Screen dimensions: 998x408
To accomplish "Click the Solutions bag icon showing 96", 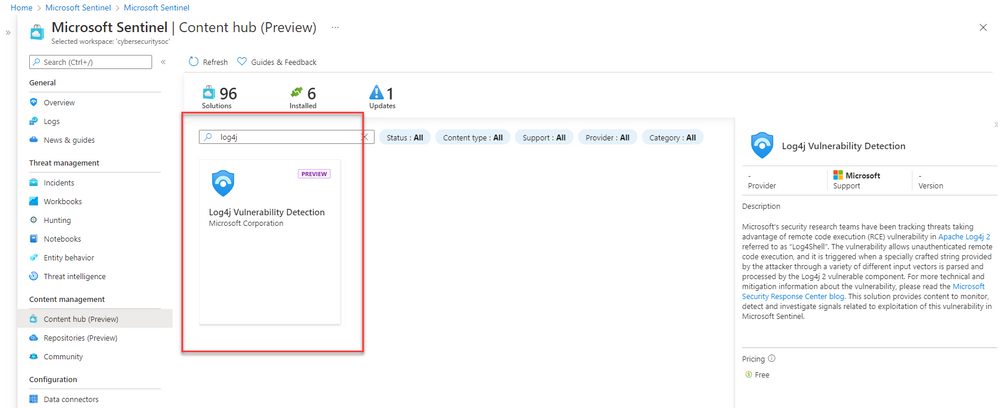I will coord(209,93).
